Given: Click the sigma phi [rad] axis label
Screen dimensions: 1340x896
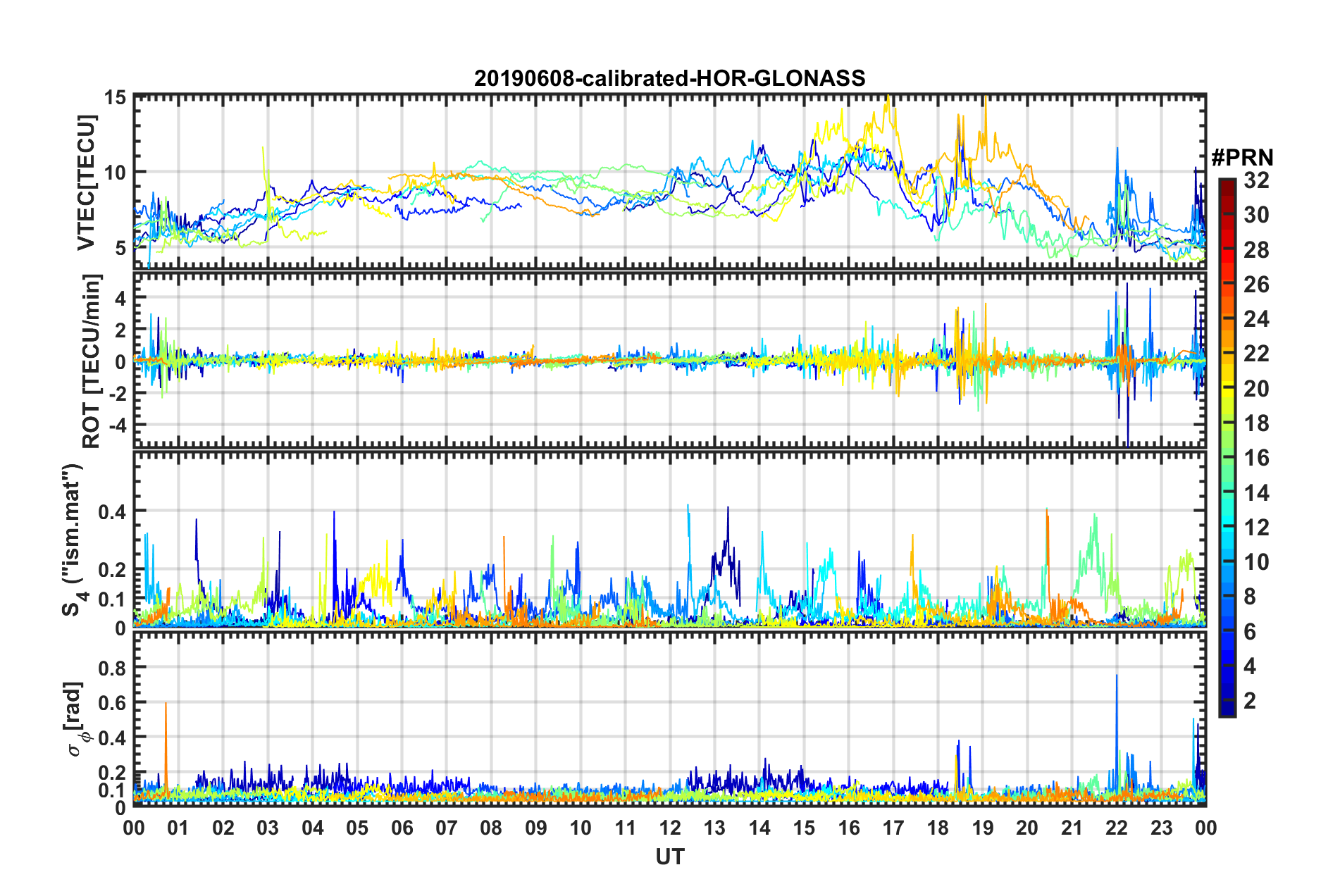Looking at the screenshot, I should (75, 718).
